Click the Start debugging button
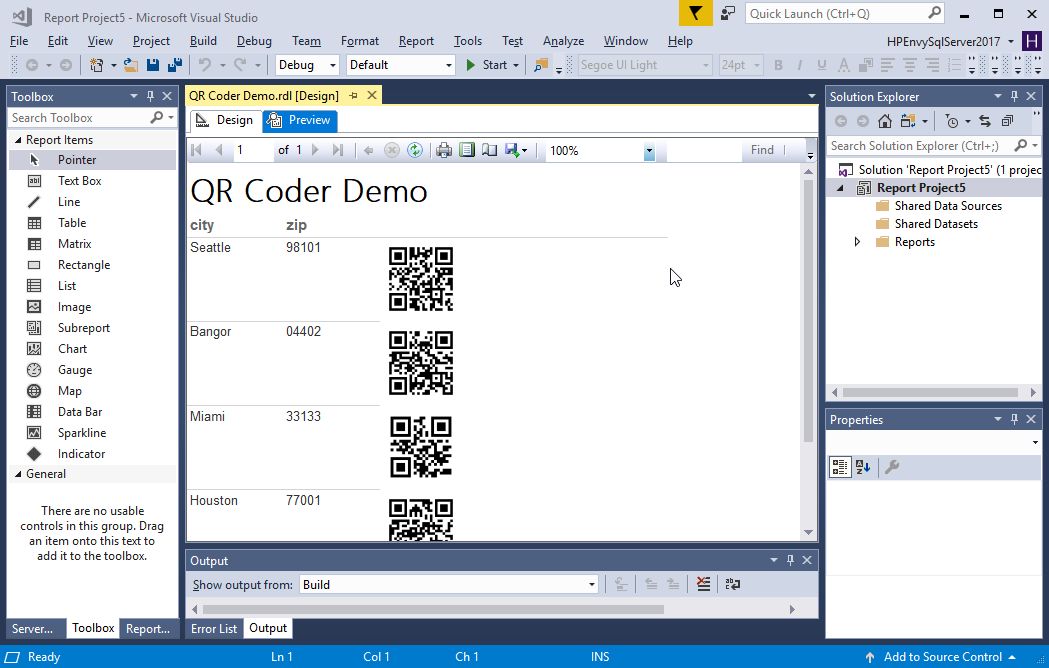 487,65
